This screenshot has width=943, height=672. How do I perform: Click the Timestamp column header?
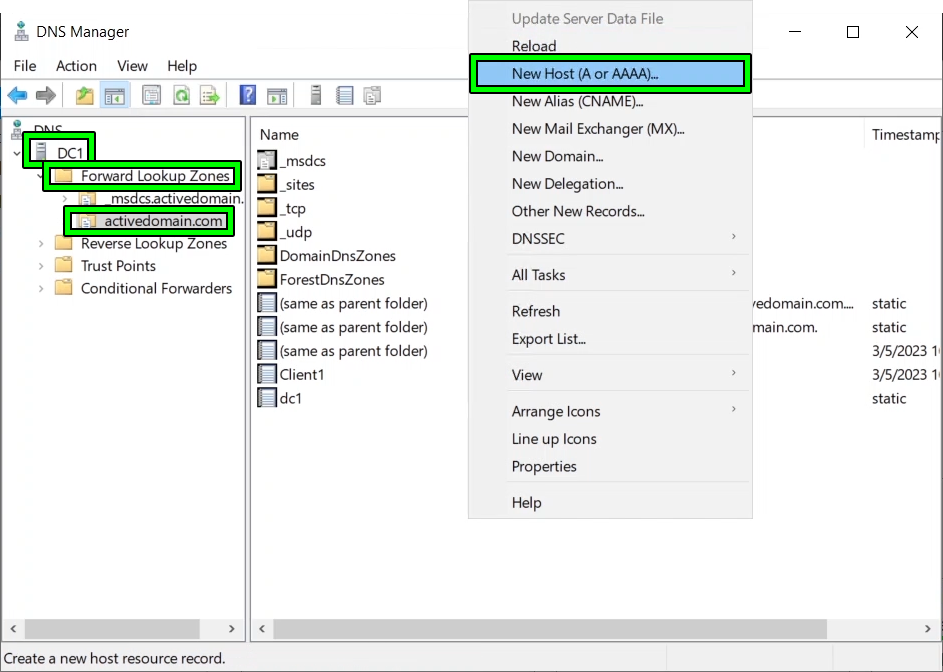coord(904,135)
